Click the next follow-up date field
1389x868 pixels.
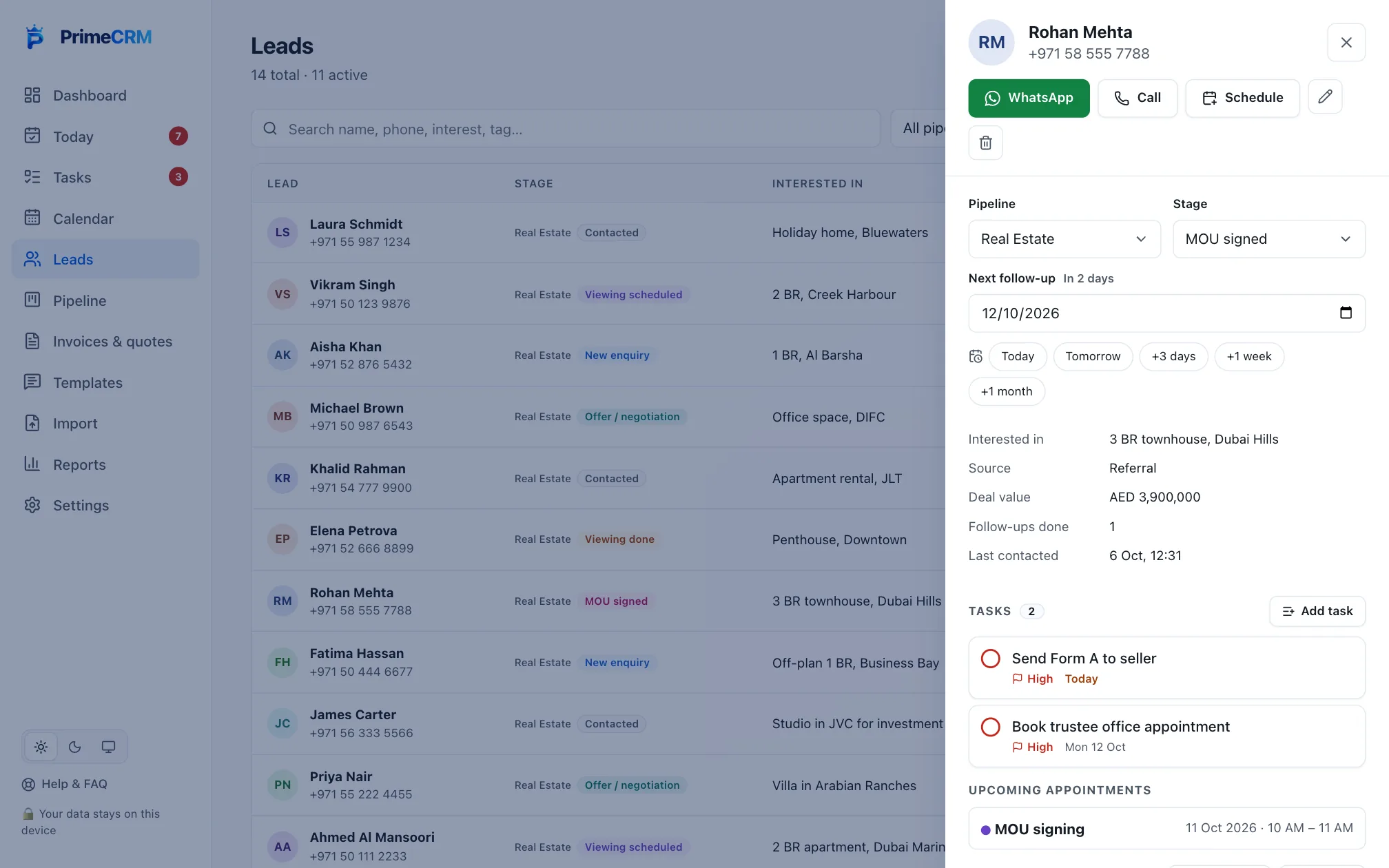pyautogui.click(x=1166, y=313)
